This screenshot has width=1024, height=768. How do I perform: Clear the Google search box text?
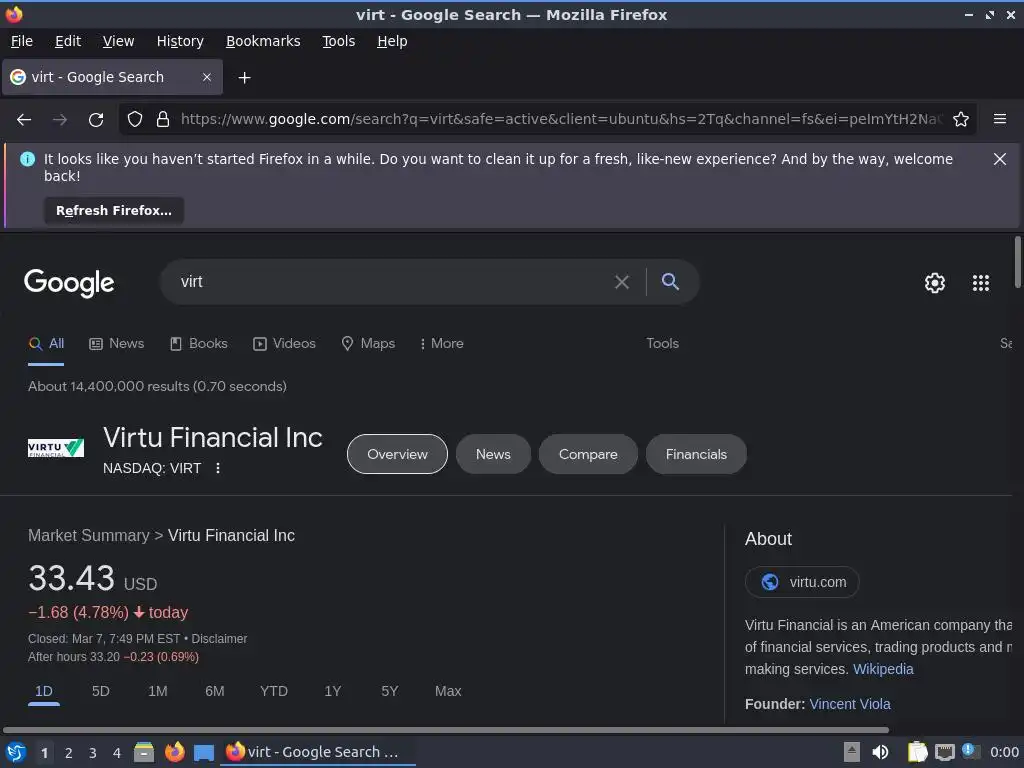pyautogui.click(x=622, y=282)
